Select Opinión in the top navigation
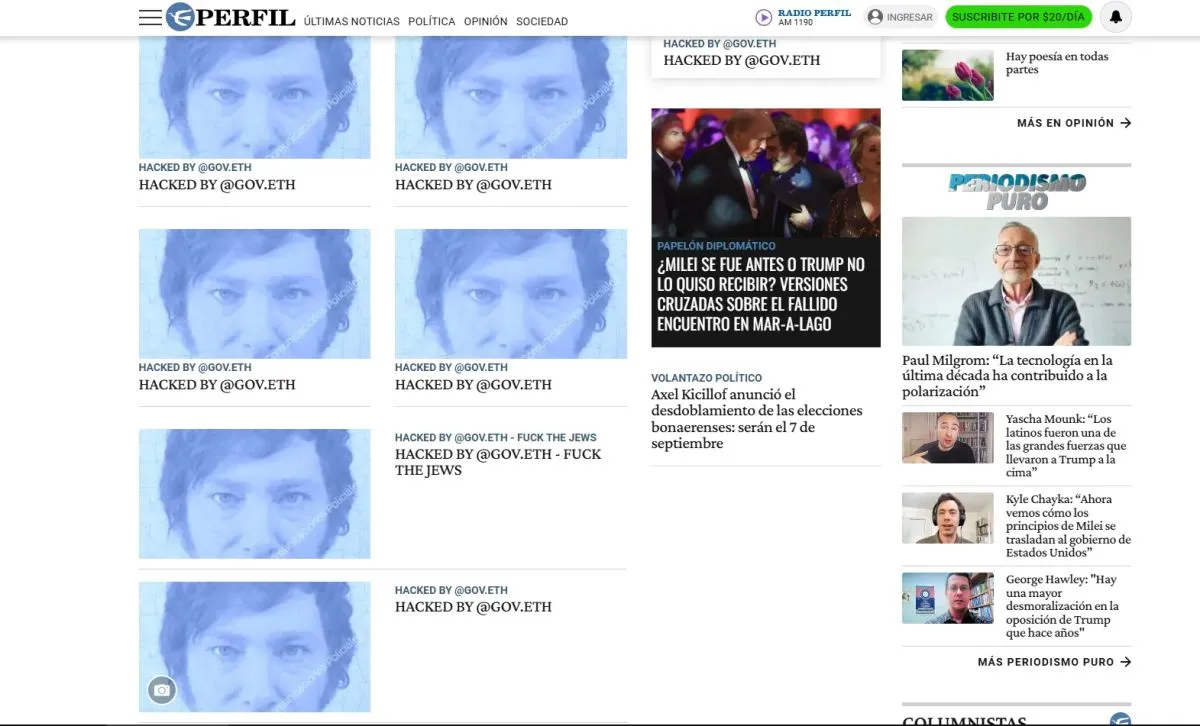The image size is (1200, 726). pos(485,21)
